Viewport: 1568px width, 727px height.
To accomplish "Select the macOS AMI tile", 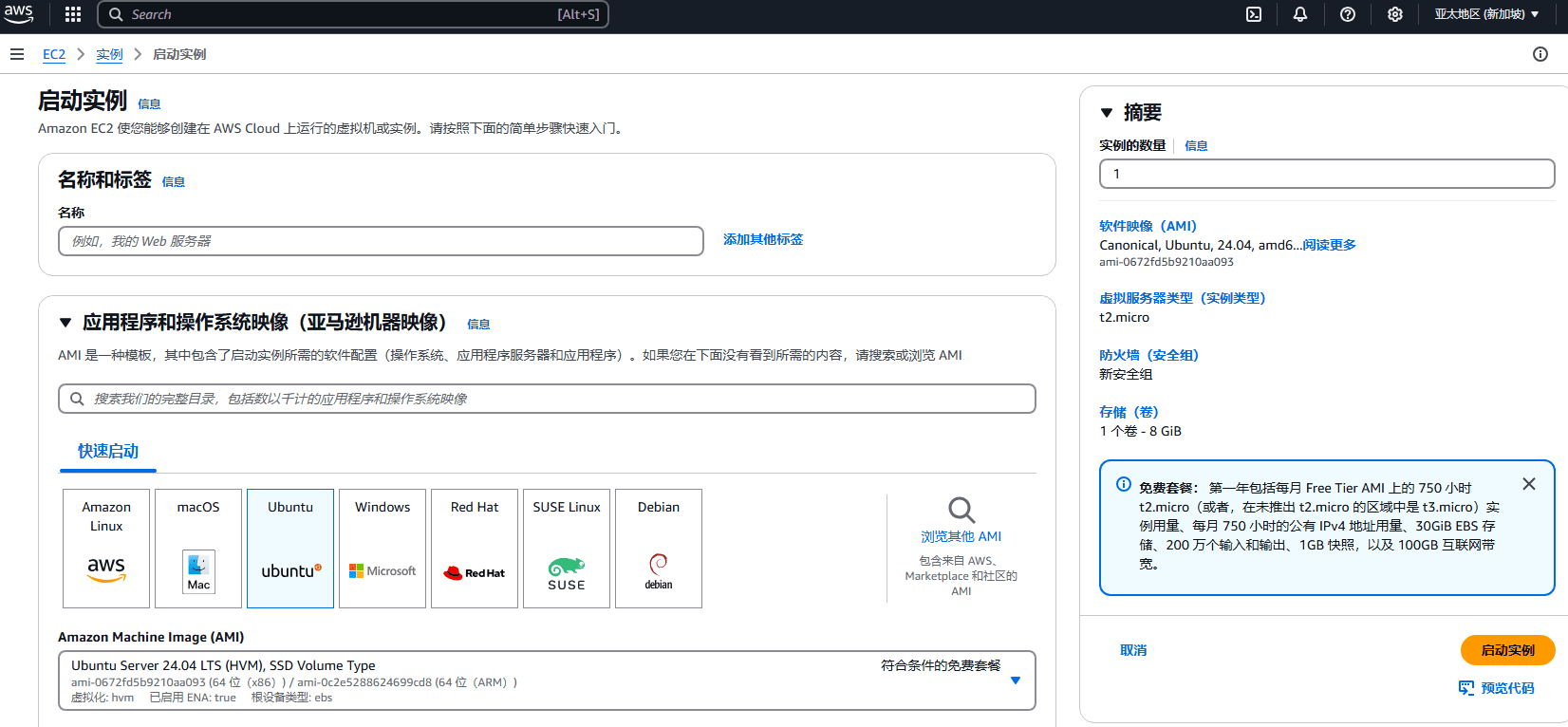I will tap(198, 549).
